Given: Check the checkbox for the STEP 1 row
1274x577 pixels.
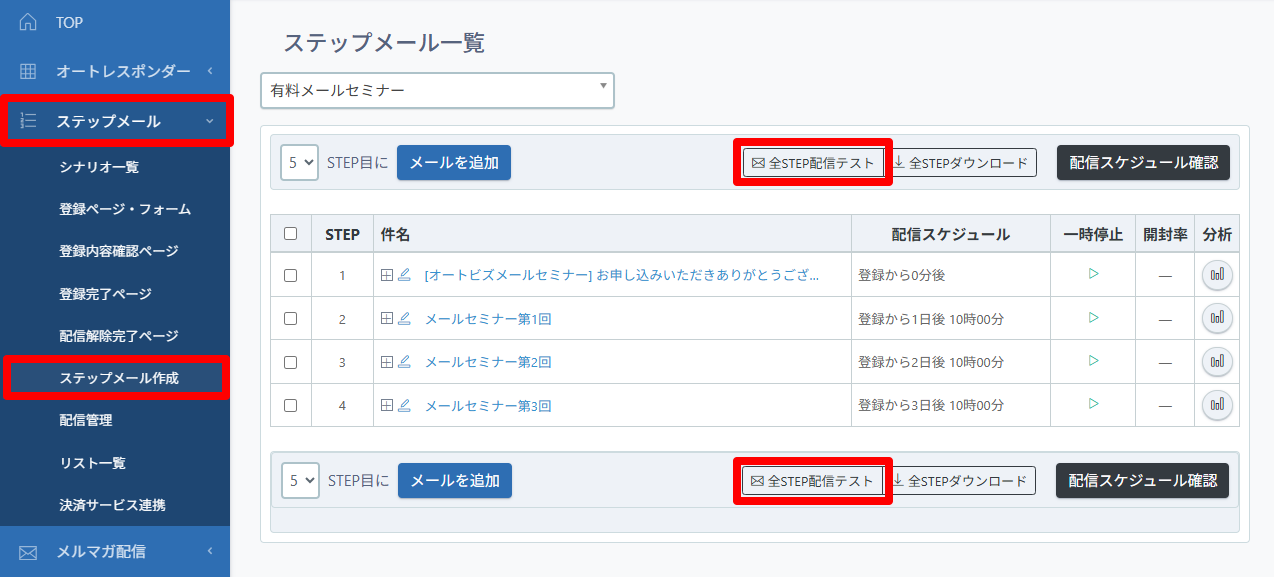Looking at the screenshot, I should click(291, 276).
